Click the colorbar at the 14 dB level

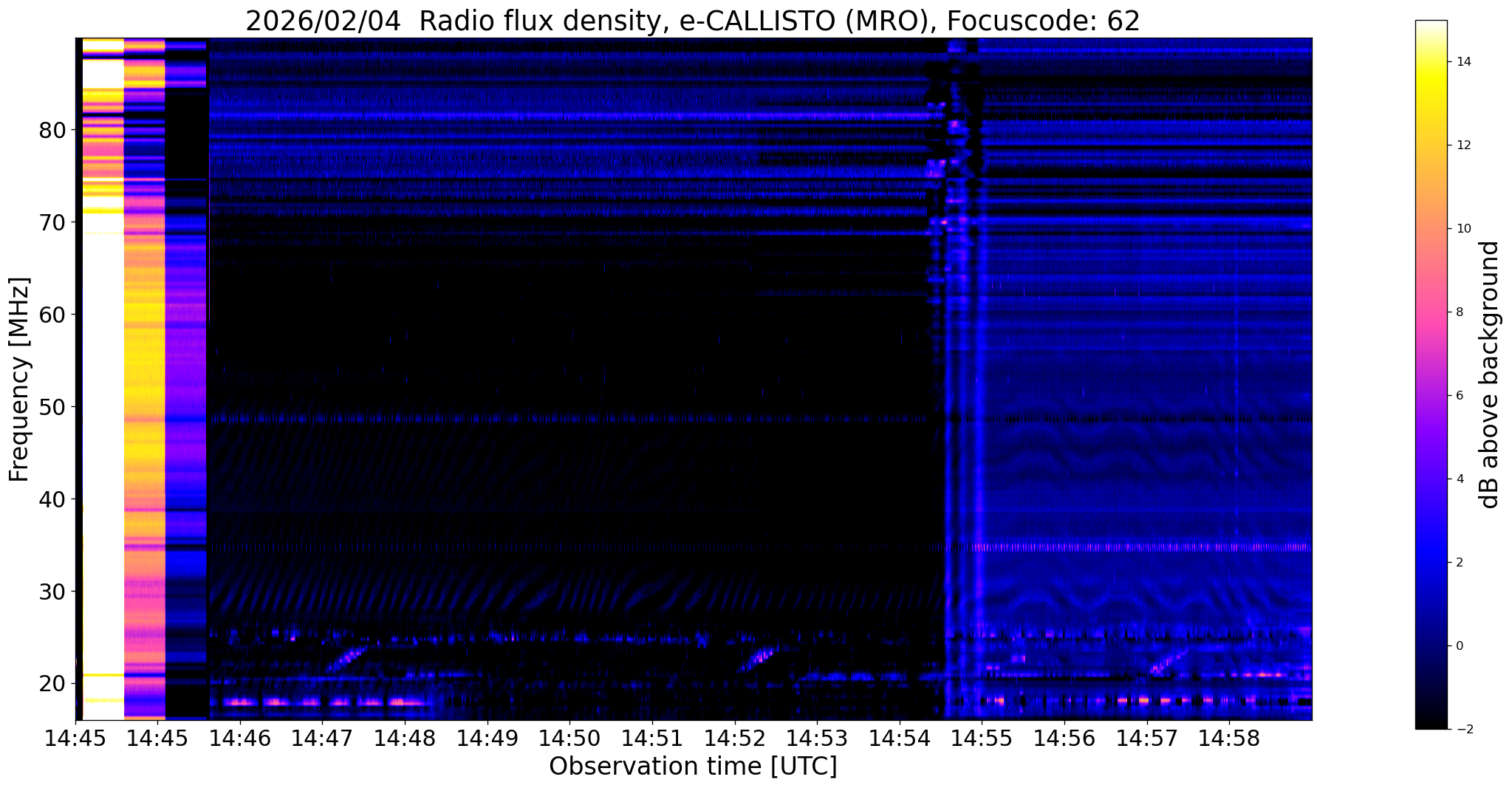coord(1431,62)
